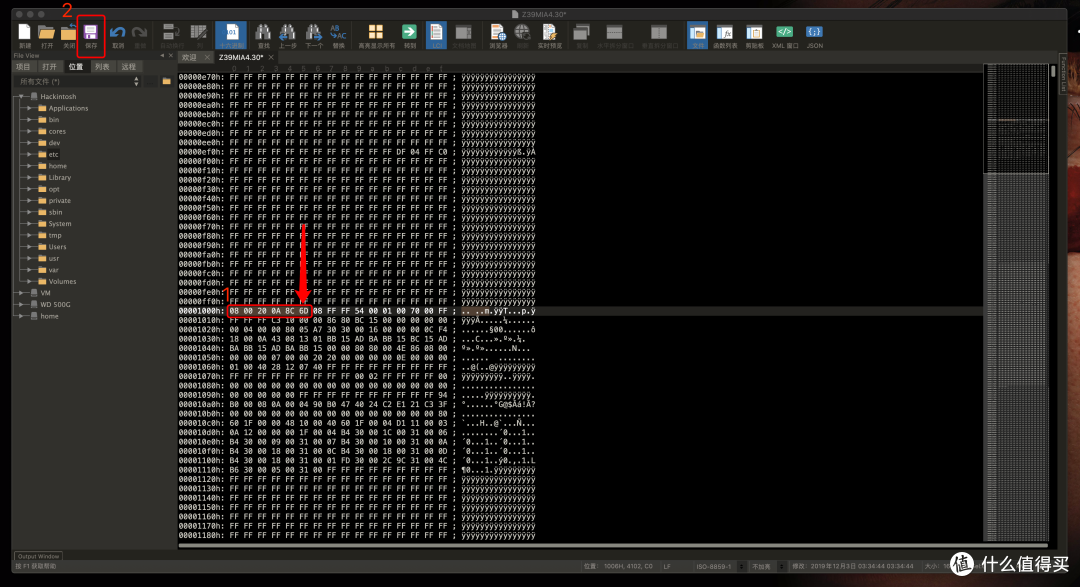1080x587 pixels.
Task: Open the 项目 tab in File View
Action: (x=23, y=67)
